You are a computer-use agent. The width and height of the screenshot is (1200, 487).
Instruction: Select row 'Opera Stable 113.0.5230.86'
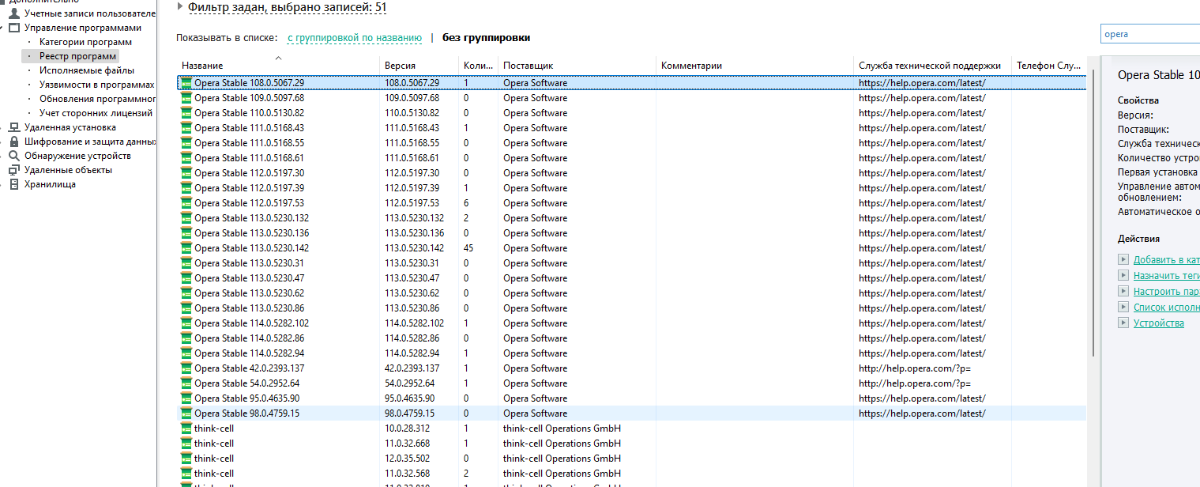click(x=631, y=308)
